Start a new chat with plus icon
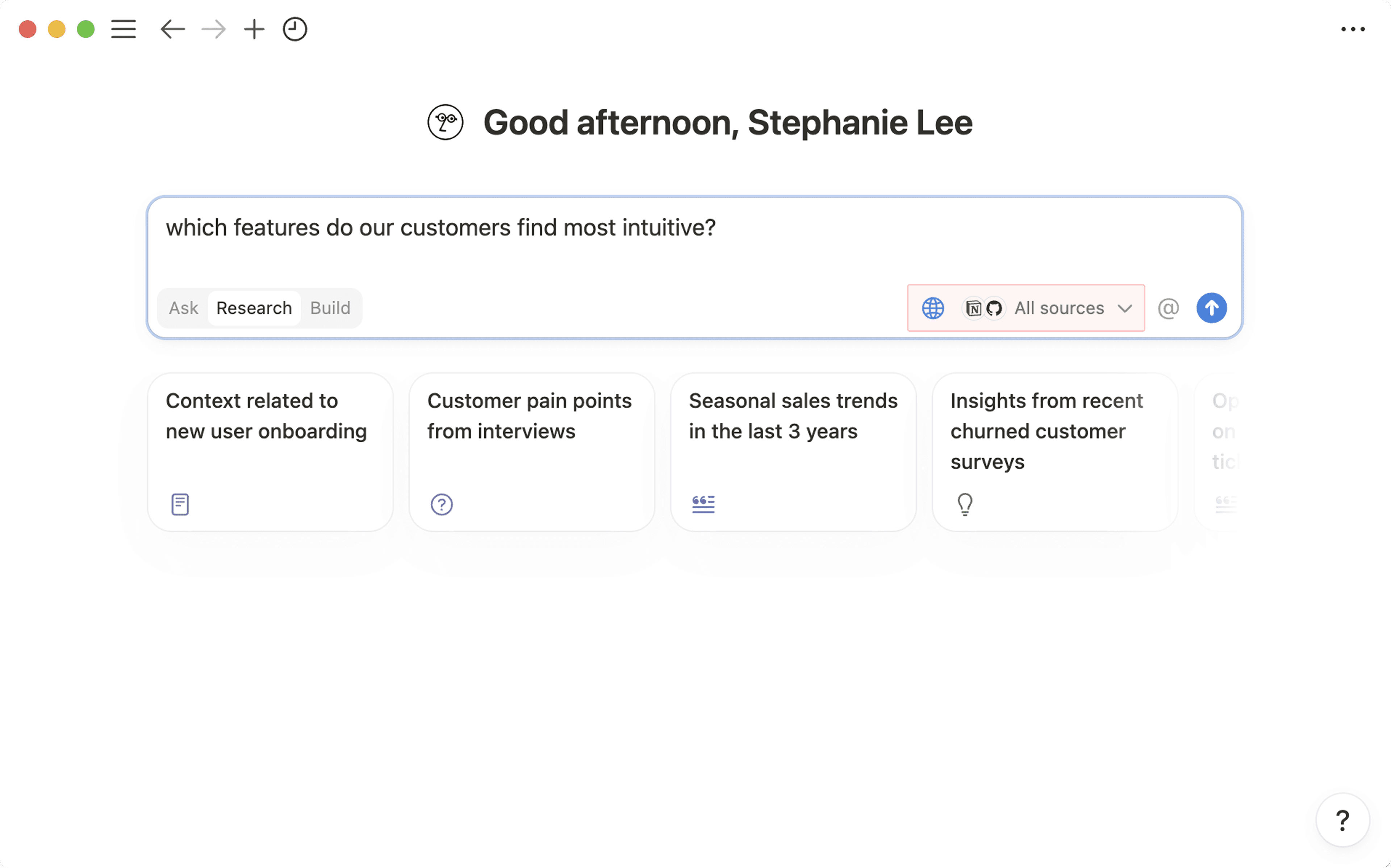Screen dimensions: 1391x868 pos(254,29)
